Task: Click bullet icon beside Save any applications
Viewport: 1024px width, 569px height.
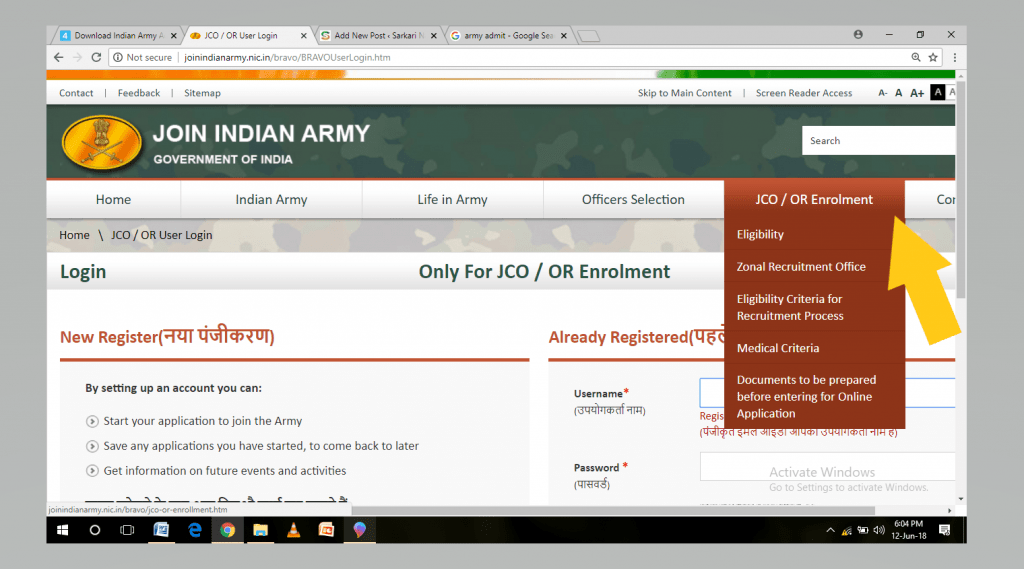Action: pyautogui.click(x=92, y=446)
